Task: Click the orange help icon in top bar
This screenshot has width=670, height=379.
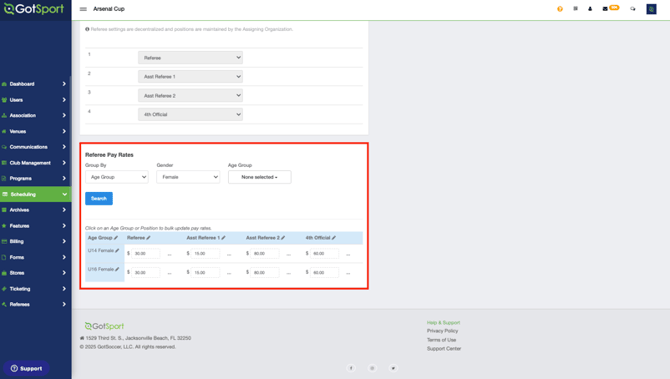Action: (560, 9)
